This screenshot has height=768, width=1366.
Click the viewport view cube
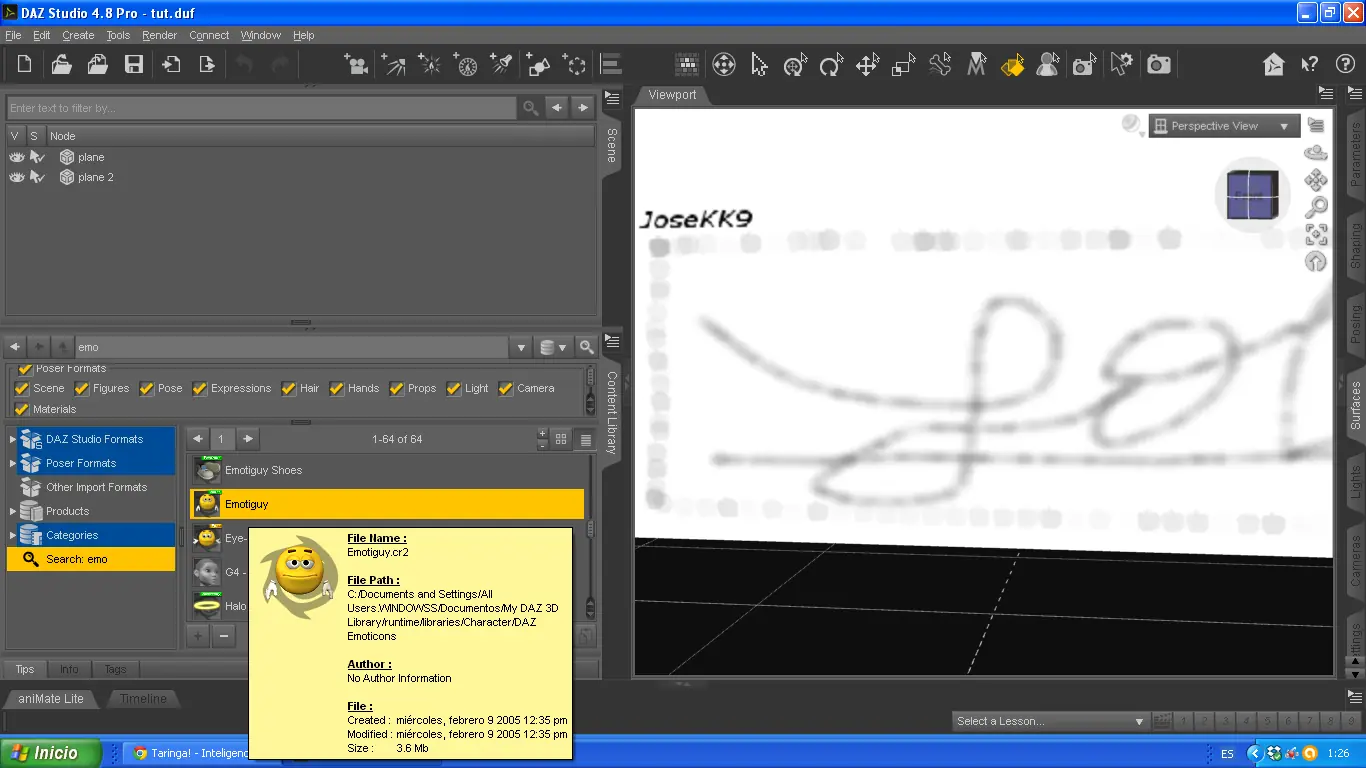(x=1253, y=194)
